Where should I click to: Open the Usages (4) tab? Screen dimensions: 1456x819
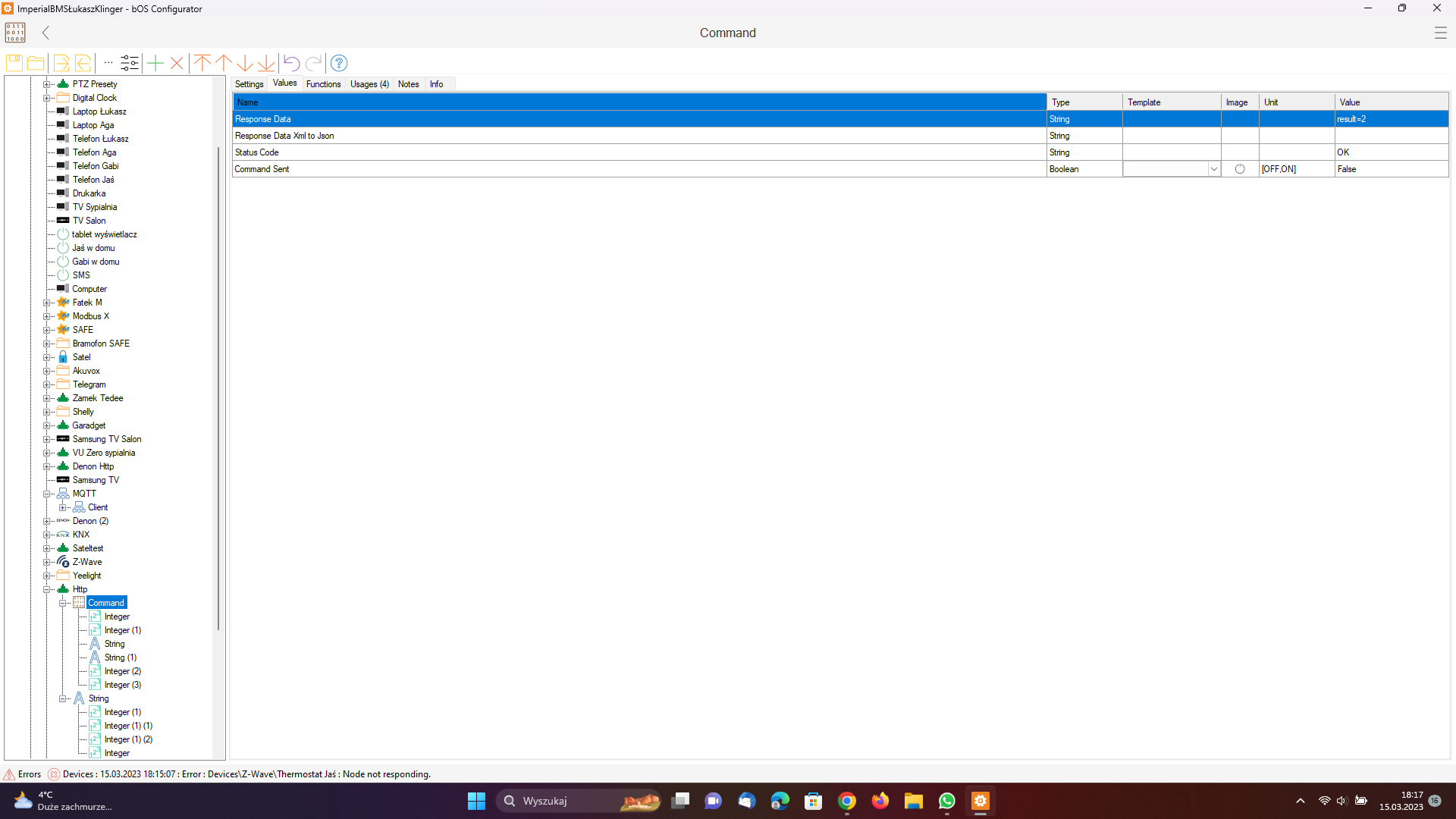click(x=369, y=84)
